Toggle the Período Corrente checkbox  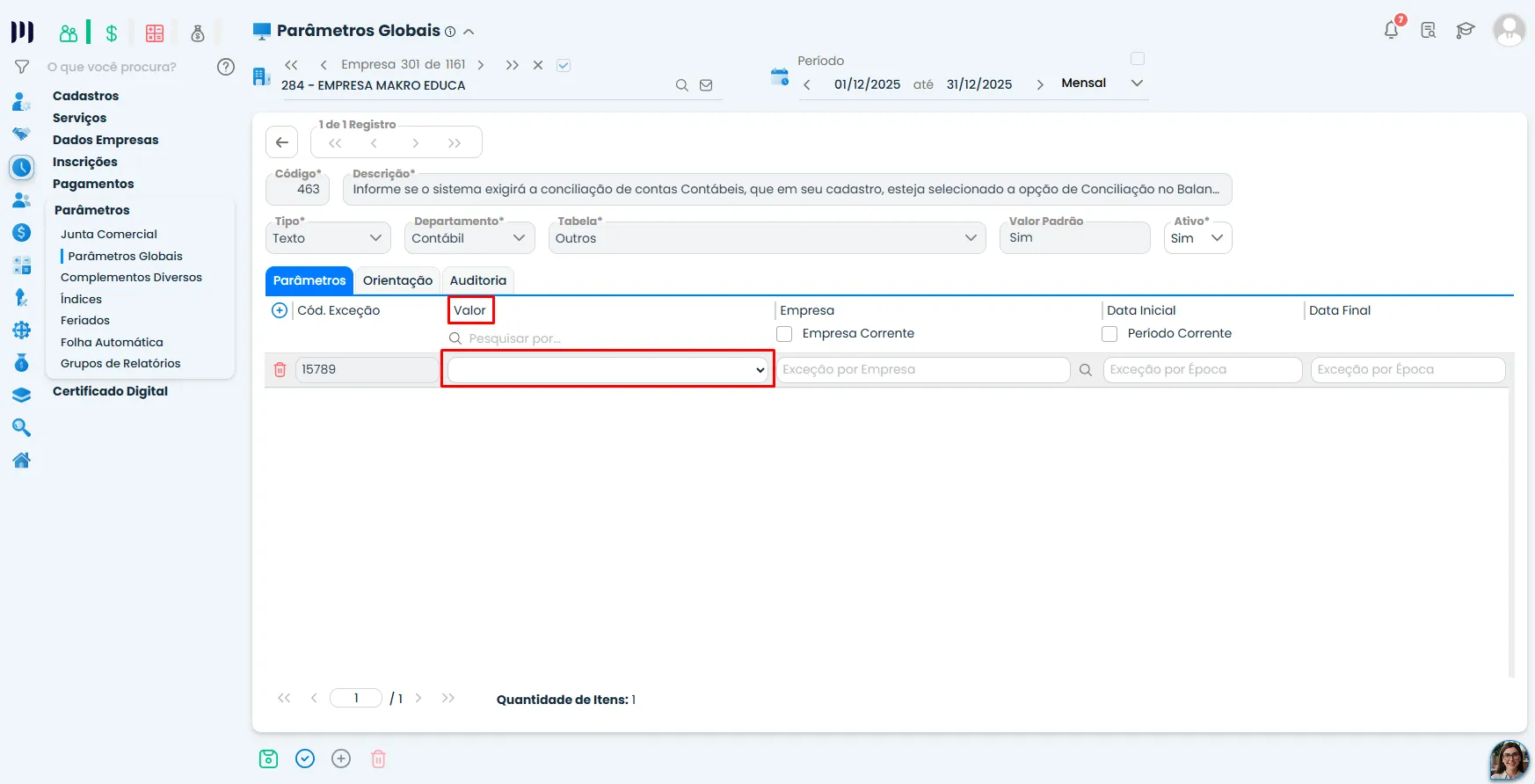[1109, 334]
